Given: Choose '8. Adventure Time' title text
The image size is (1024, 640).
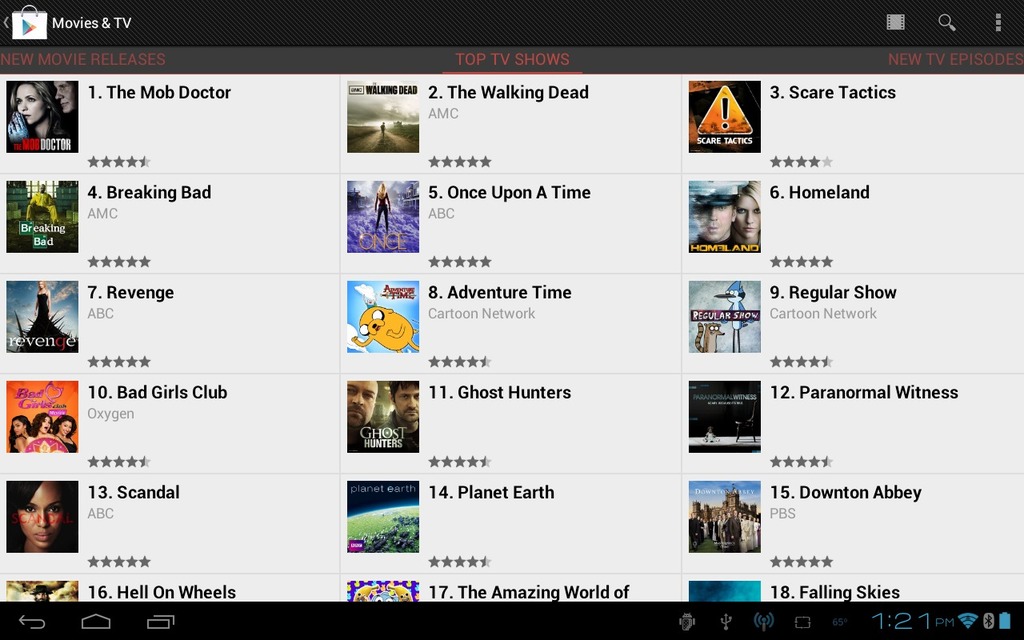Looking at the screenshot, I should click(x=500, y=292).
